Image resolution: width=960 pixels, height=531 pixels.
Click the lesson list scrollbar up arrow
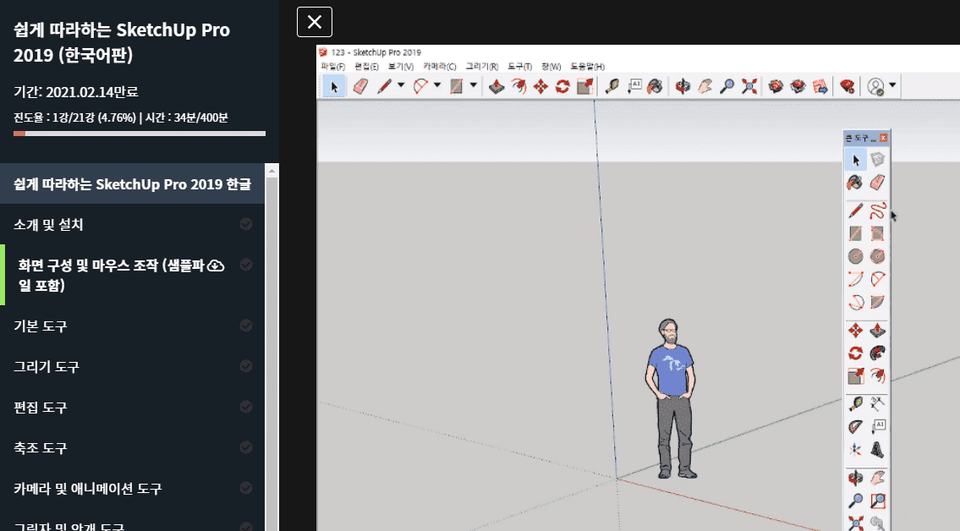click(x=272, y=171)
